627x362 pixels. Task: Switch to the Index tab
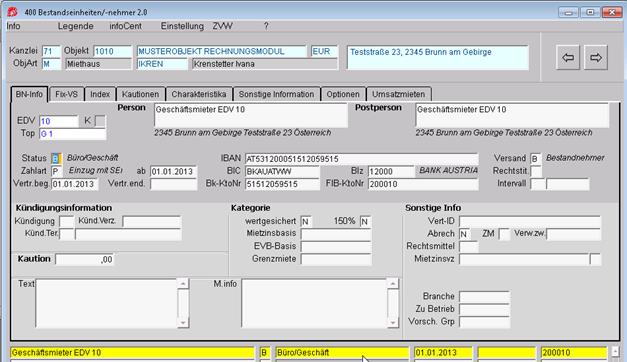(100, 94)
